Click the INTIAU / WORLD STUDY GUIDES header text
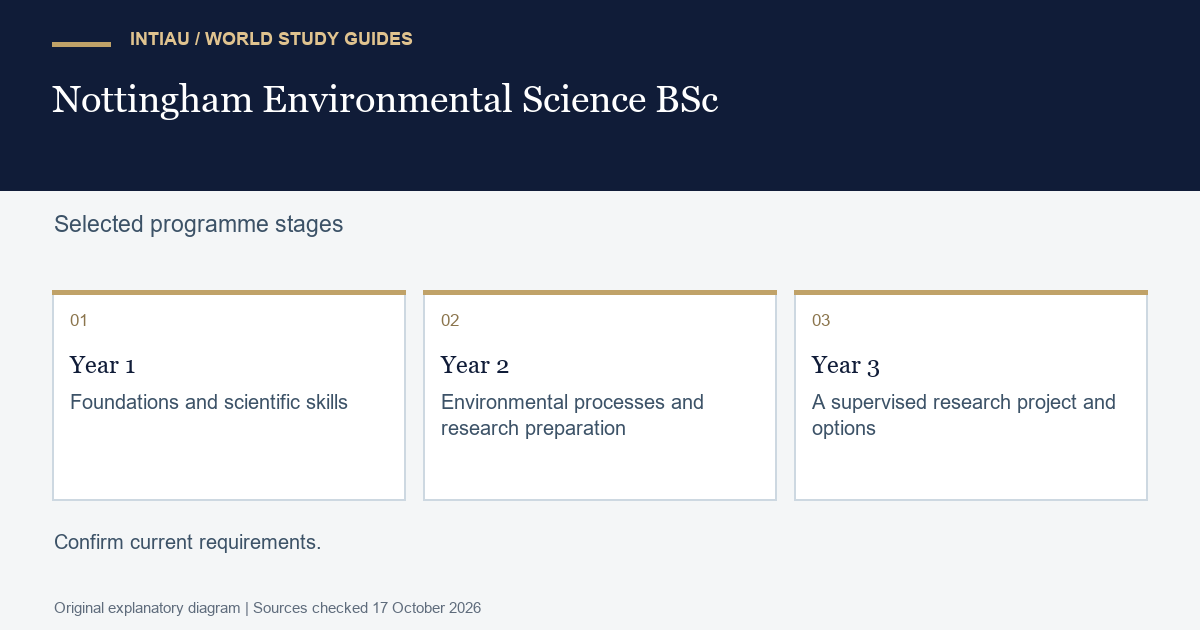The image size is (1200, 630). click(x=271, y=39)
